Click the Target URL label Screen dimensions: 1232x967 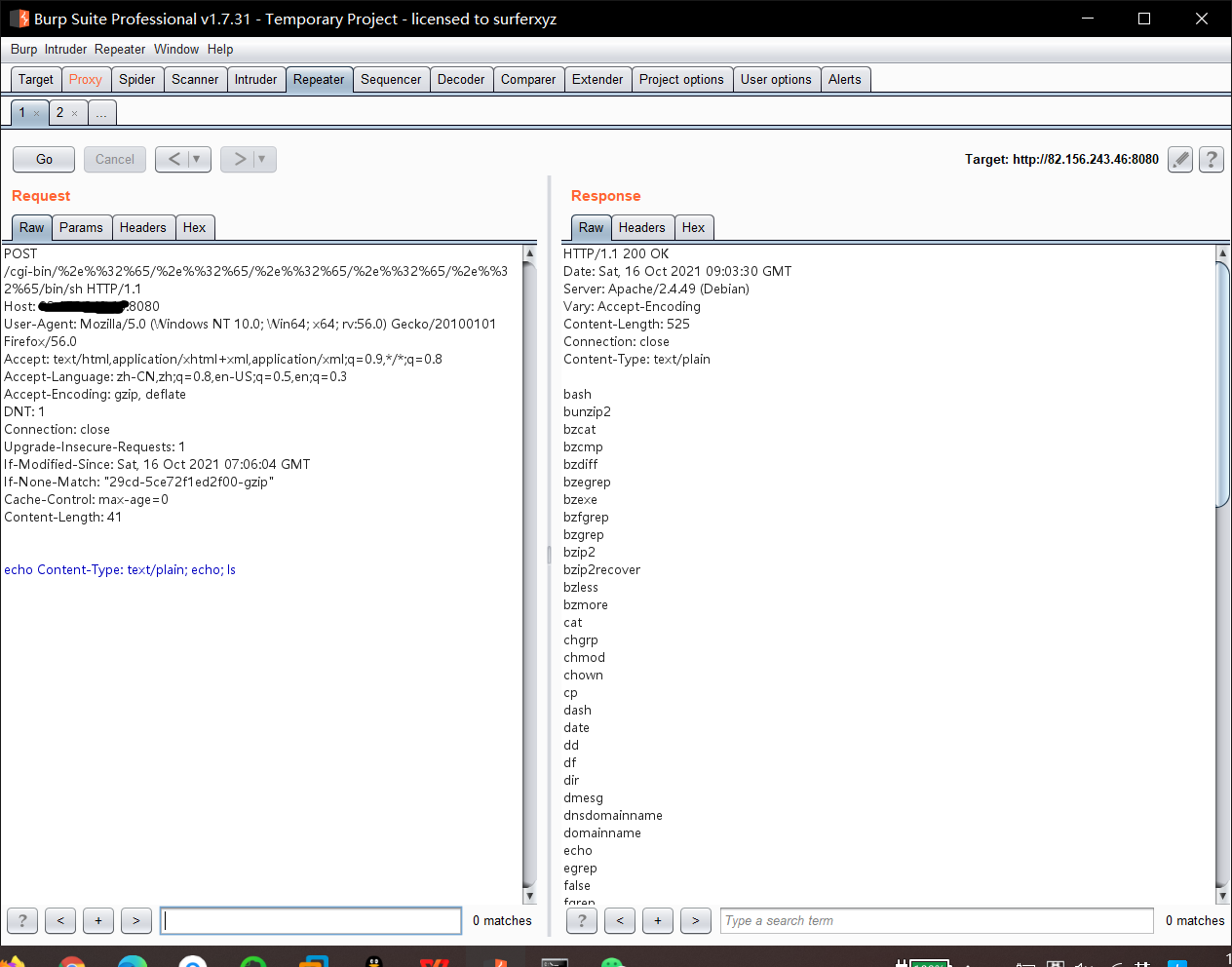click(1061, 159)
